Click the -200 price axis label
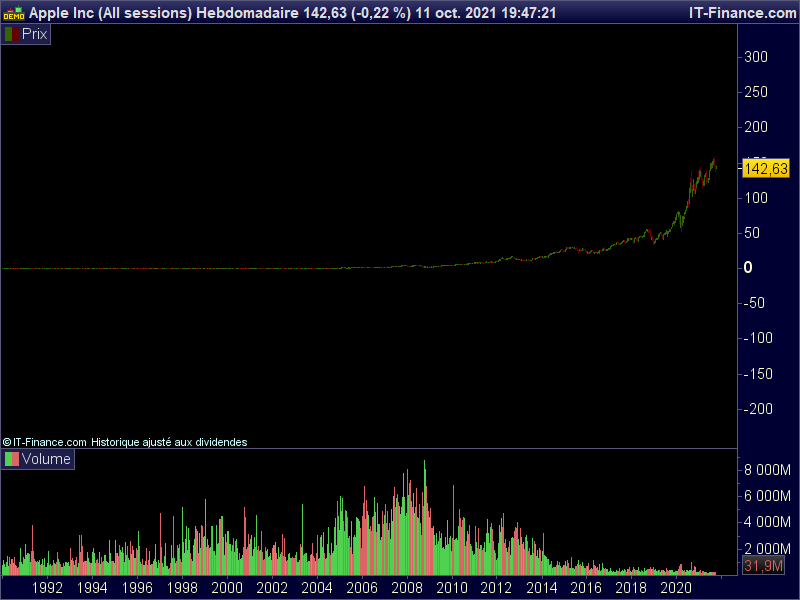Image resolution: width=800 pixels, height=600 pixels. pos(757,409)
